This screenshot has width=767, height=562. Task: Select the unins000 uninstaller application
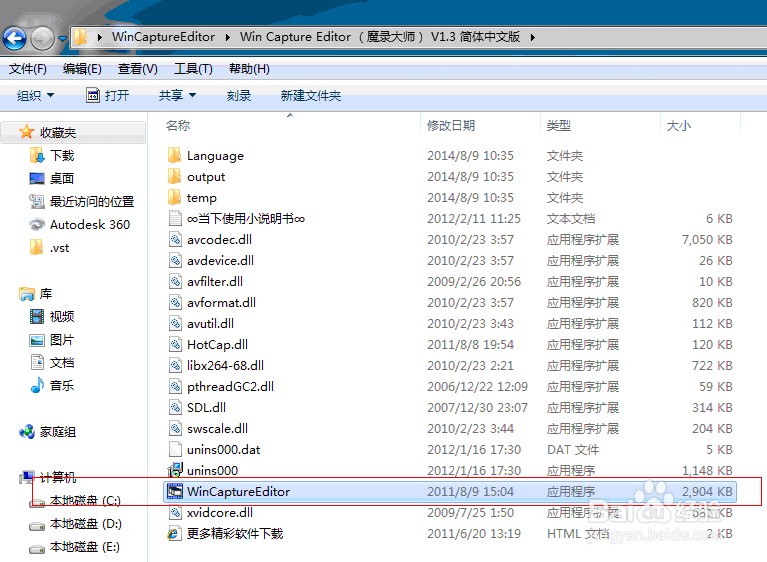(x=203, y=471)
